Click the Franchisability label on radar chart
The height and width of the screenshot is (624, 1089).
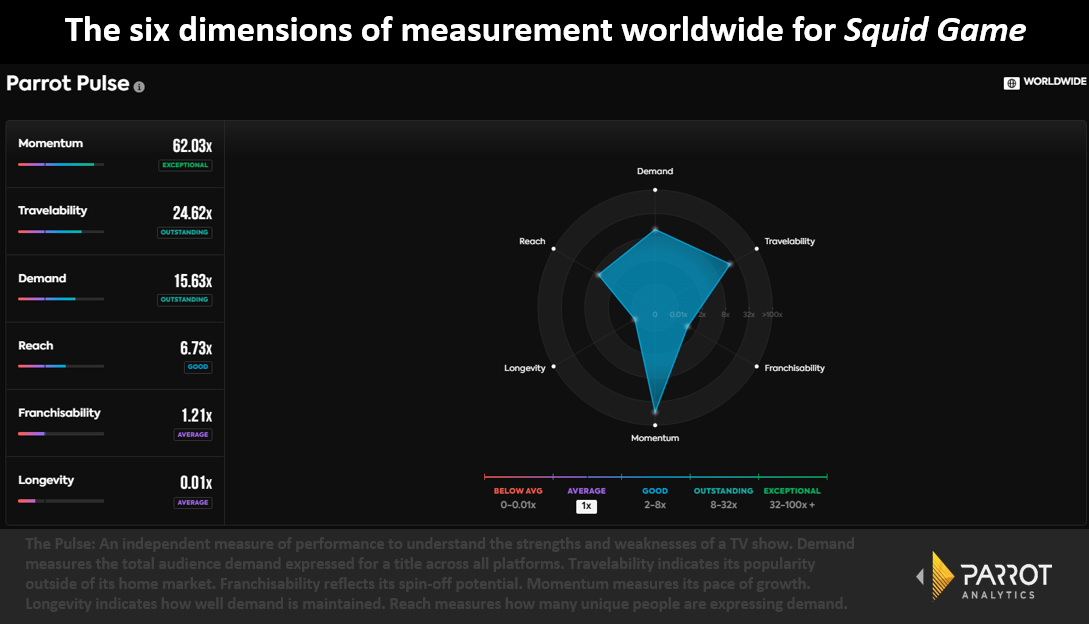pos(795,368)
